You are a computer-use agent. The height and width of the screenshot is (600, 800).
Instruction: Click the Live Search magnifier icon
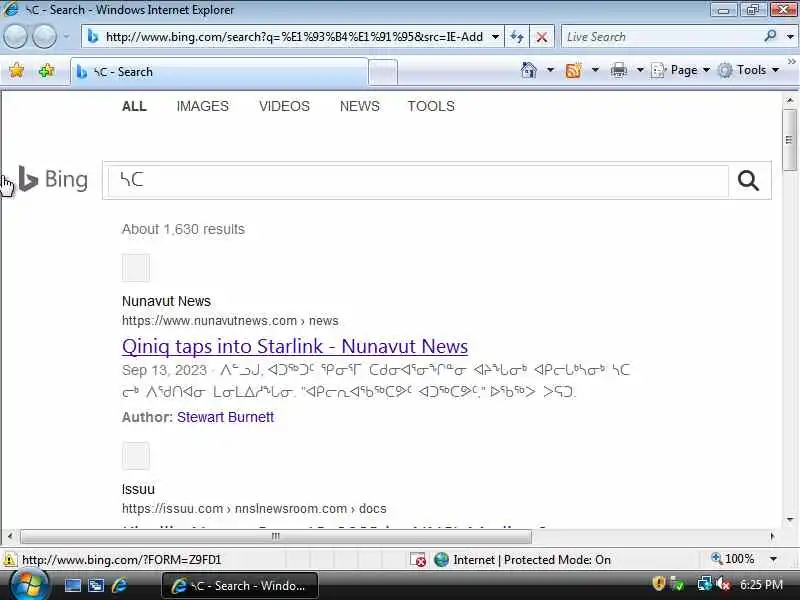tap(770, 36)
